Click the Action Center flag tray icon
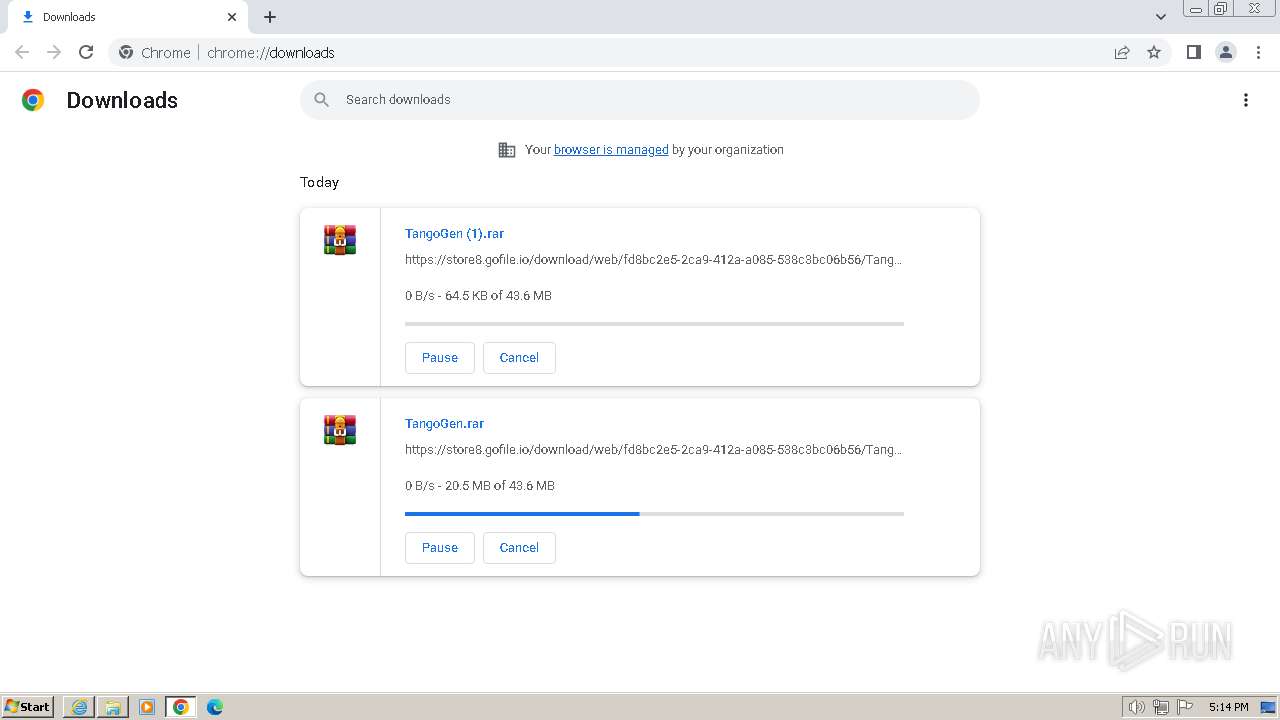The width and height of the screenshot is (1280, 720). [x=1186, y=707]
